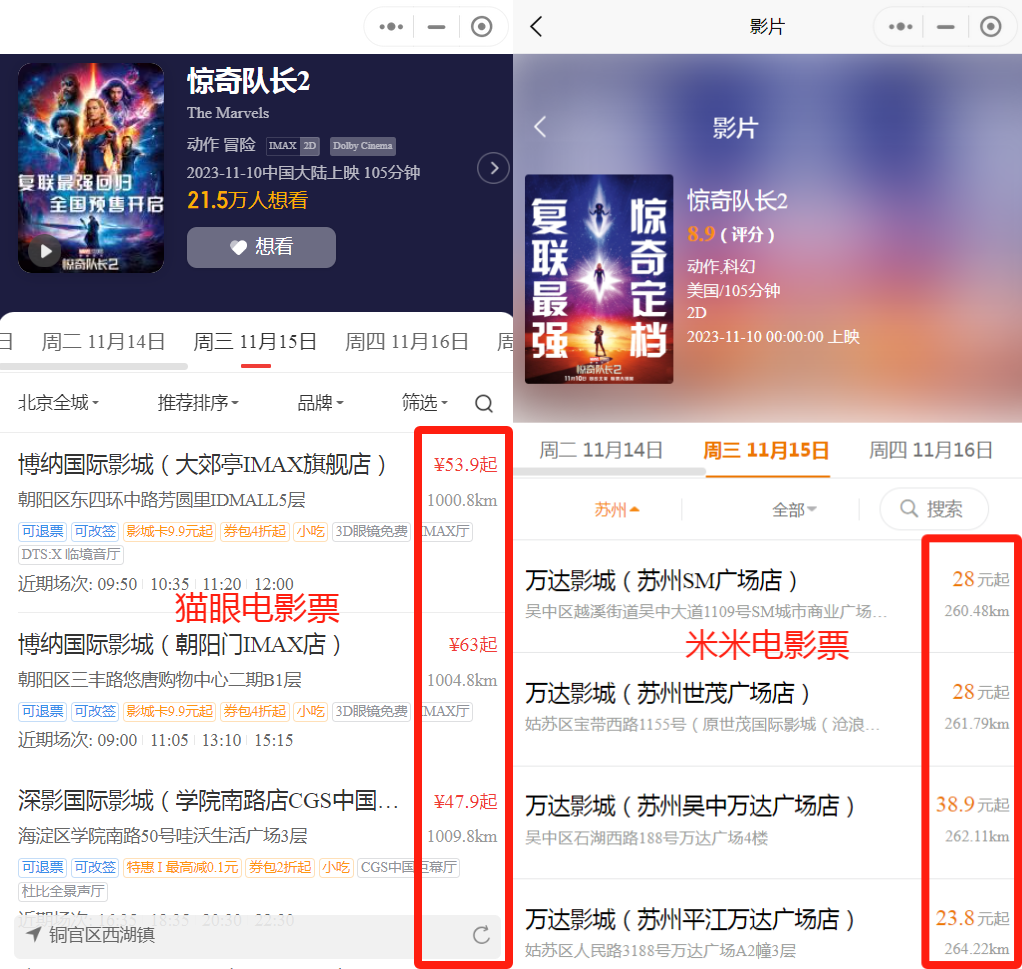Open 万达影城（苏州吴中万达广场店）
Viewport: 1022px width, 969px height.
tap(690, 806)
